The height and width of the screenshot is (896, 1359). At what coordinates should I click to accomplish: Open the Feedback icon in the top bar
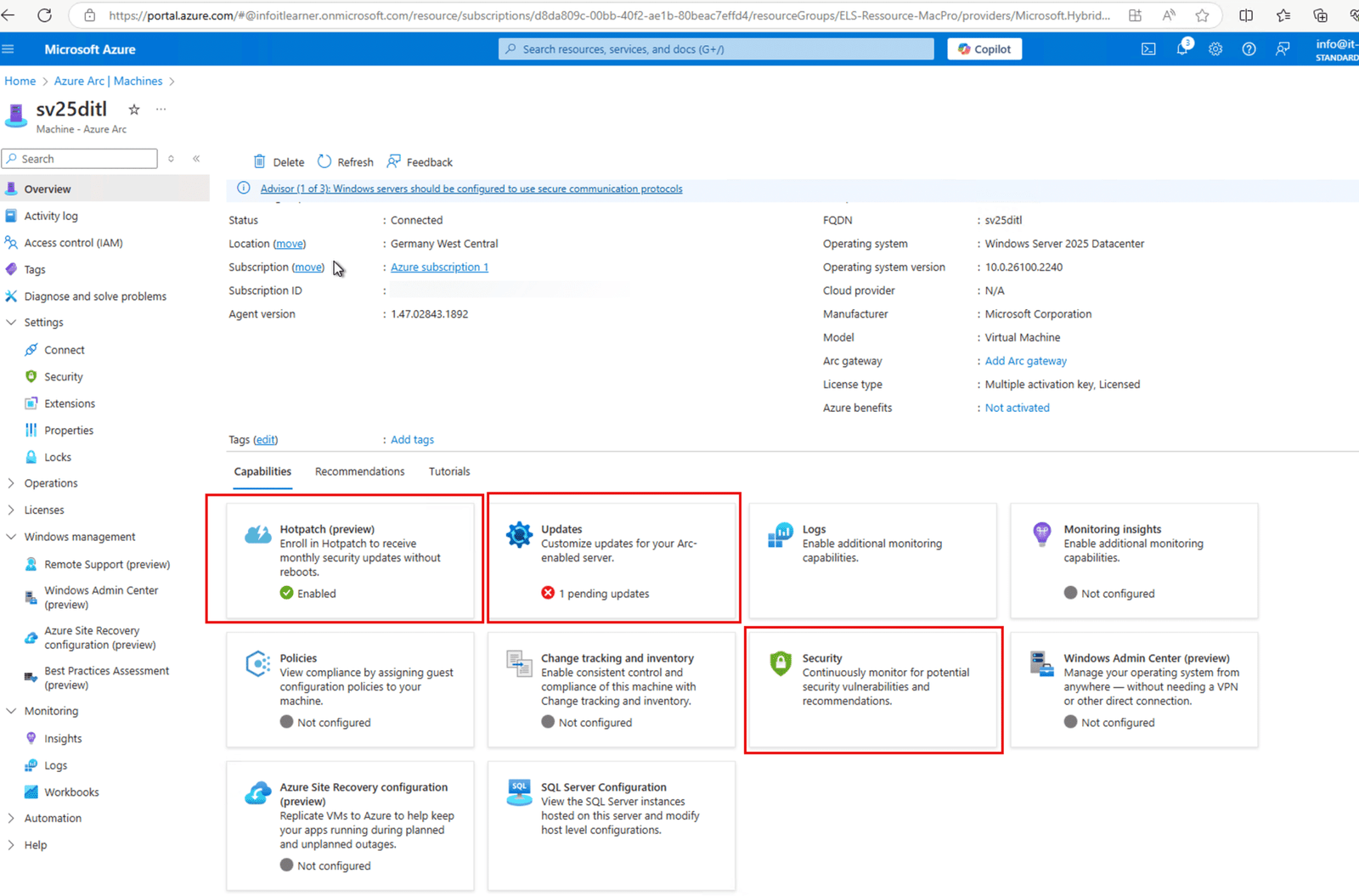[x=1283, y=48]
